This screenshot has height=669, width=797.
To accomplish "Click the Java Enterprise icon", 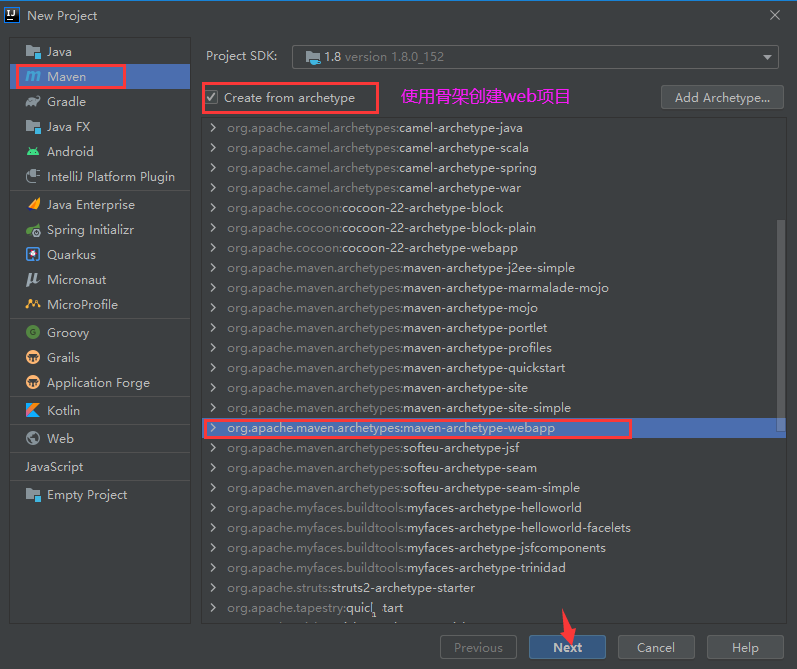I will click(33, 204).
